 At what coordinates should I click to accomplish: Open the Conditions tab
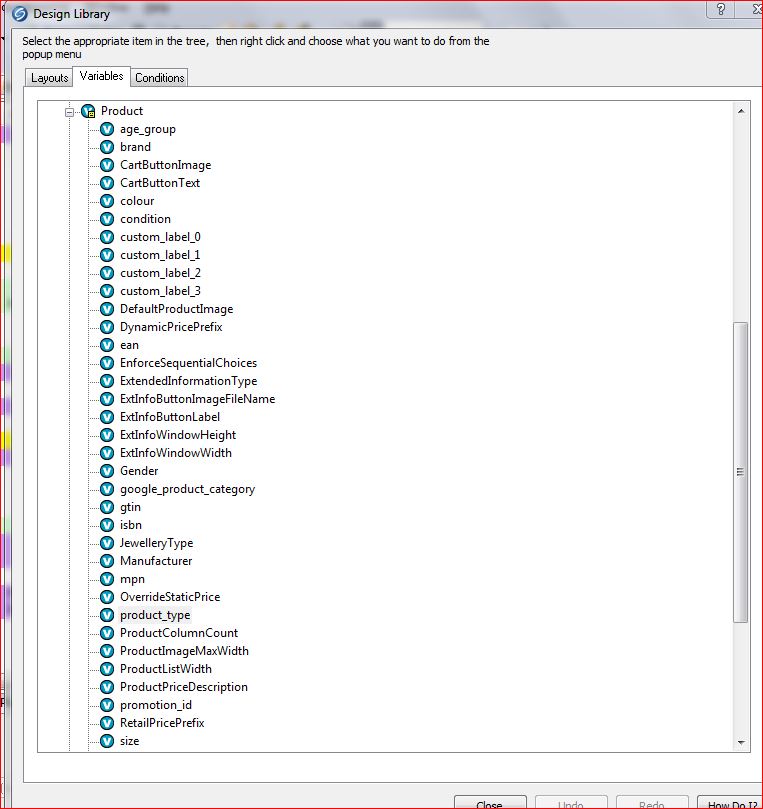coord(160,78)
